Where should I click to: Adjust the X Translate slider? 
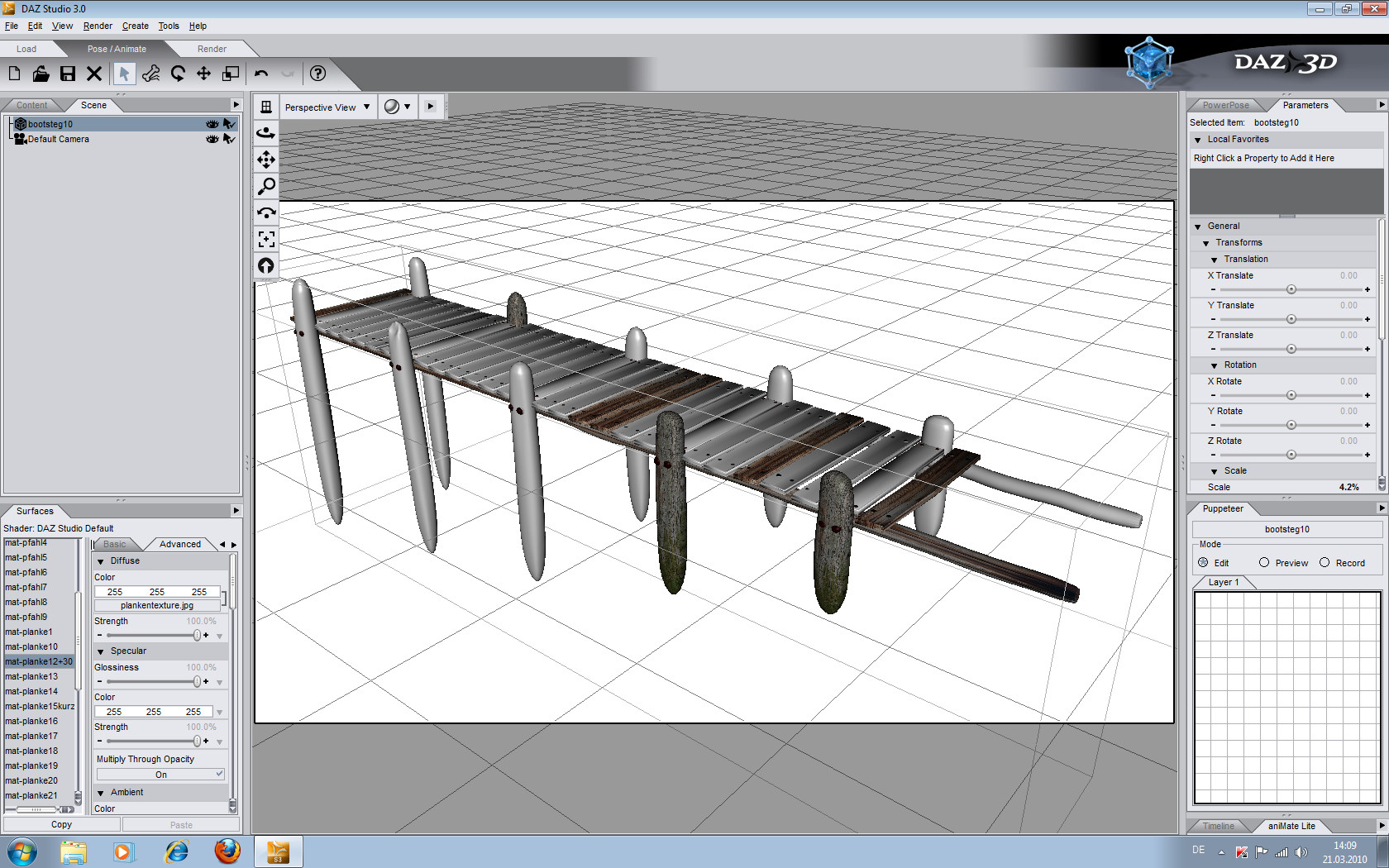(1290, 289)
